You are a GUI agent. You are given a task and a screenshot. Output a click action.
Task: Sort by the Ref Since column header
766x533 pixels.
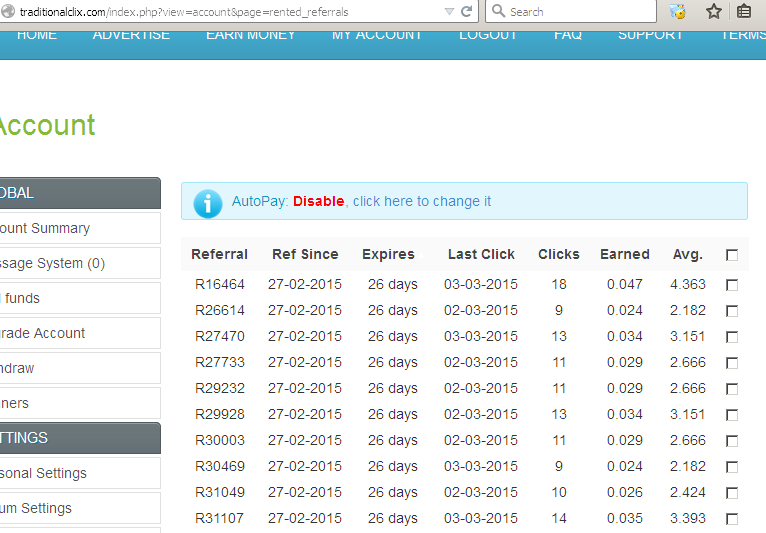pyautogui.click(x=305, y=254)
